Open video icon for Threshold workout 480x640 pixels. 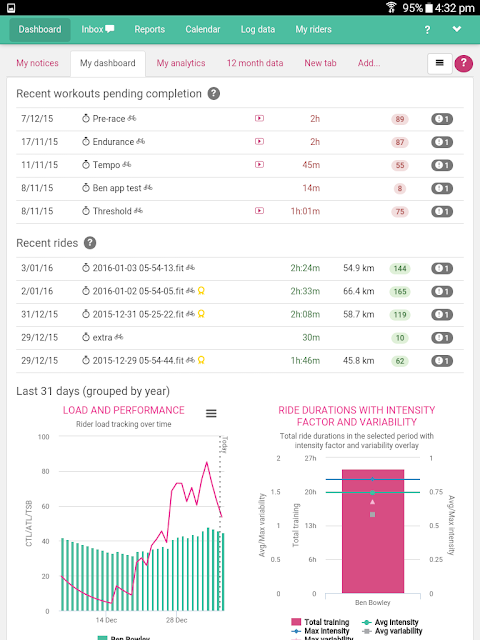pos(259,211)
